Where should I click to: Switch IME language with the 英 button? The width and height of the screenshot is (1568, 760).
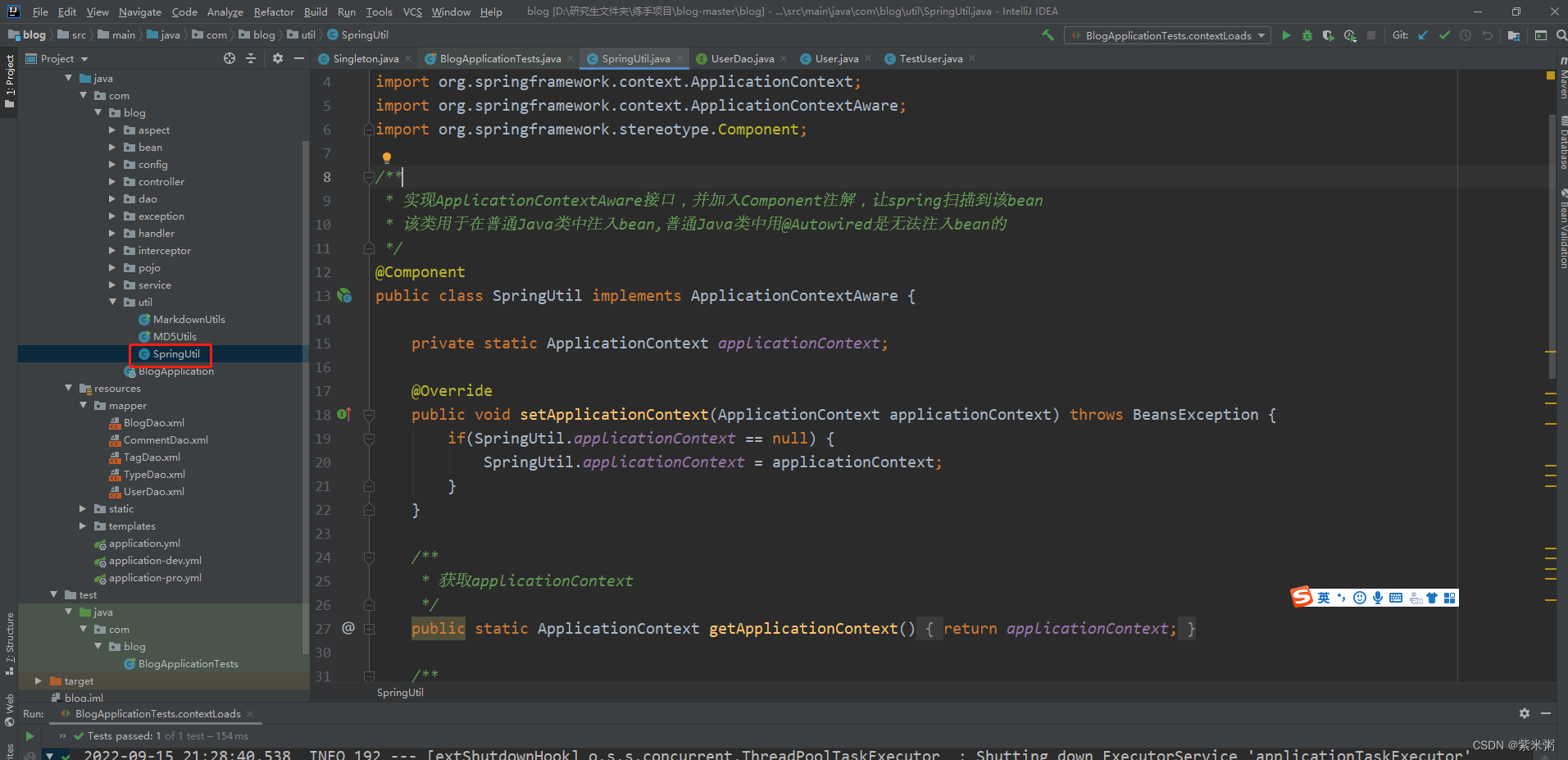click(1324, 598)
